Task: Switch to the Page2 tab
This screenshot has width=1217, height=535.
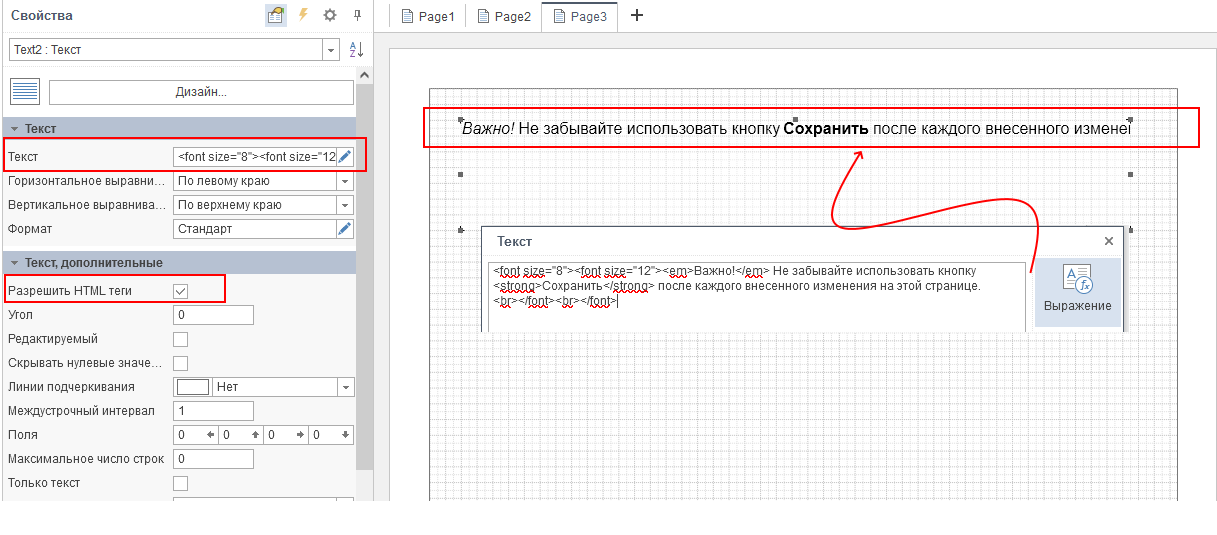Action: [x=504, y=17]
